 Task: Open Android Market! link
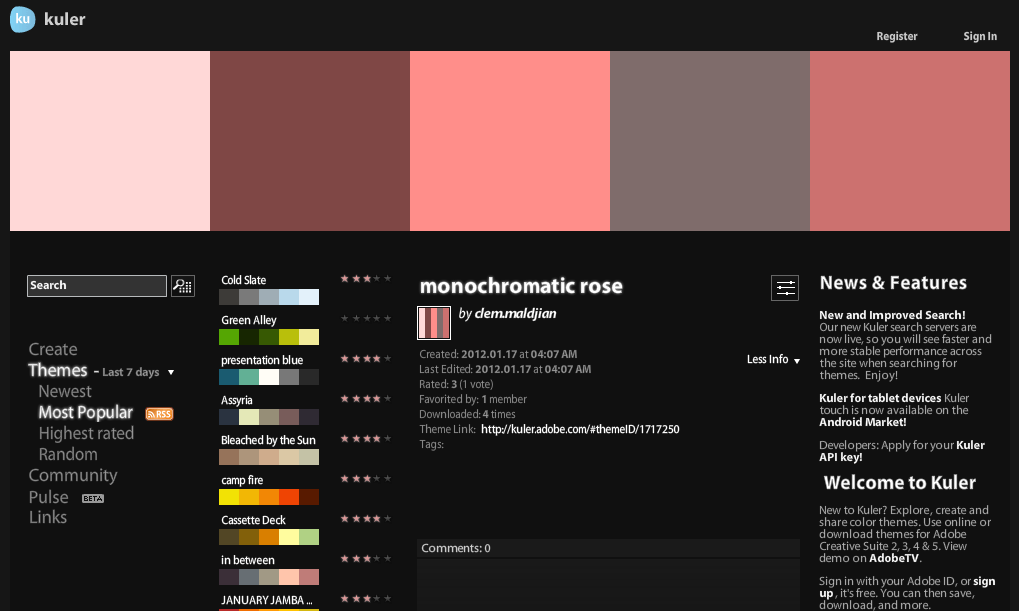click(862, 422)
